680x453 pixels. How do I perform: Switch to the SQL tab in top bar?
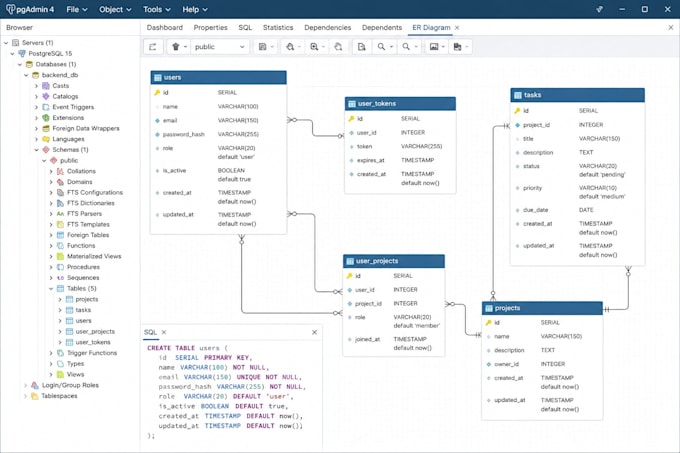tap(245, 27)
